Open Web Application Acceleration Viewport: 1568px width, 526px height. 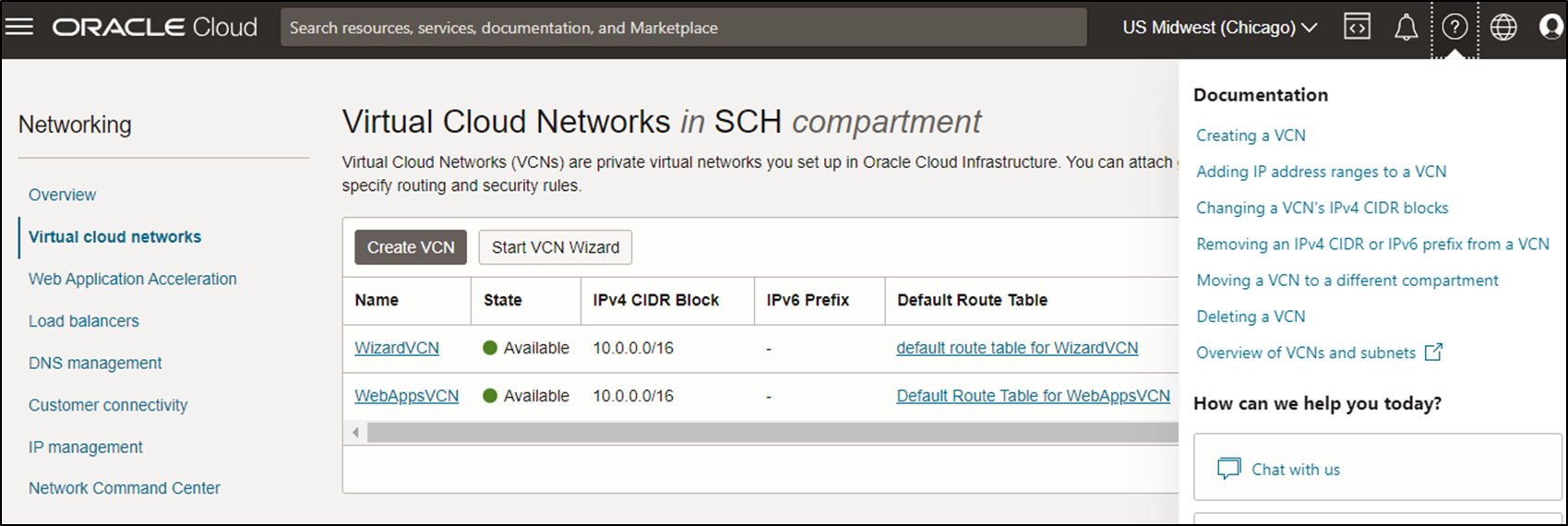tap(132, 279)
